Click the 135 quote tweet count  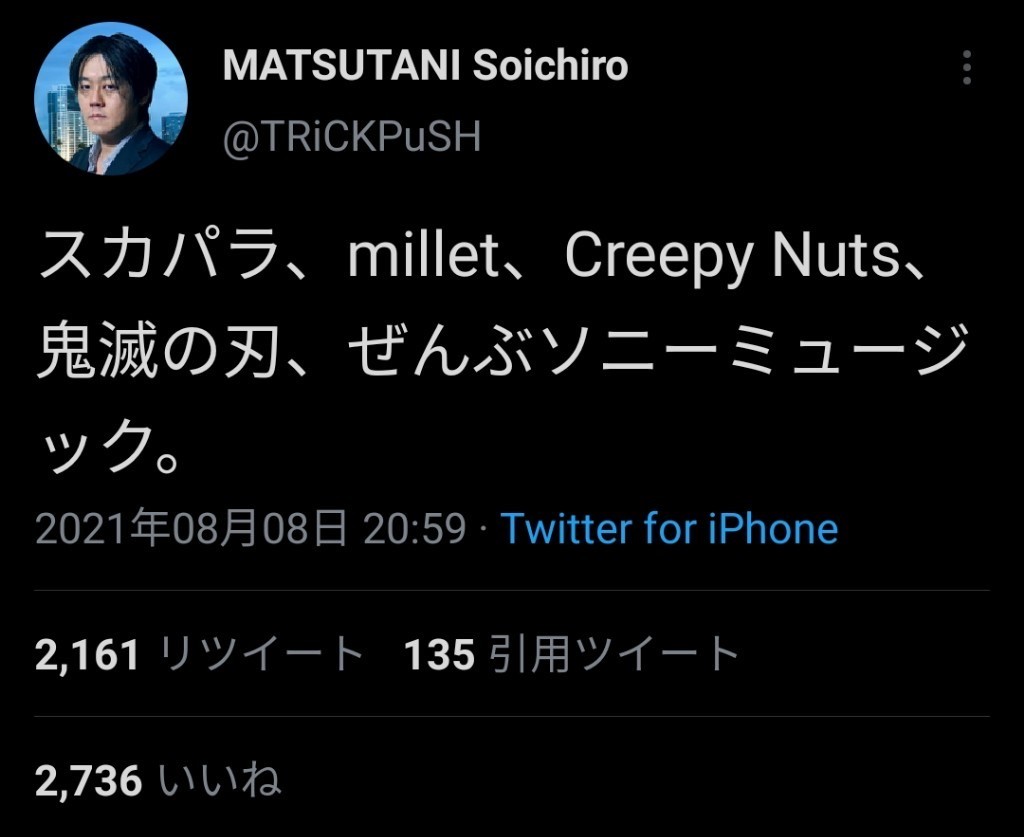pyautogui.click(x=439, y=655)
